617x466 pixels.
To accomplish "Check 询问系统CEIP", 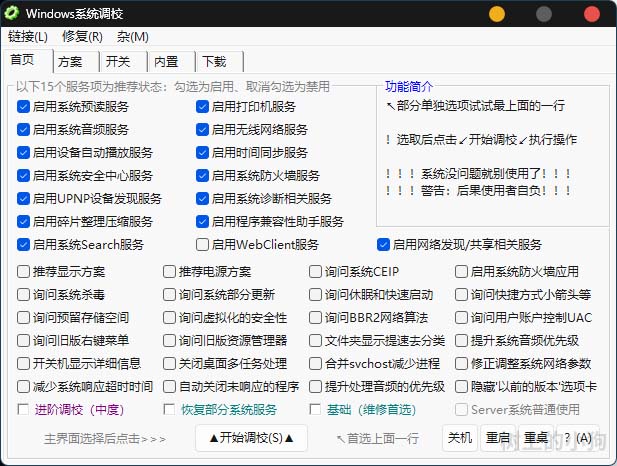I will coord(315,272).
